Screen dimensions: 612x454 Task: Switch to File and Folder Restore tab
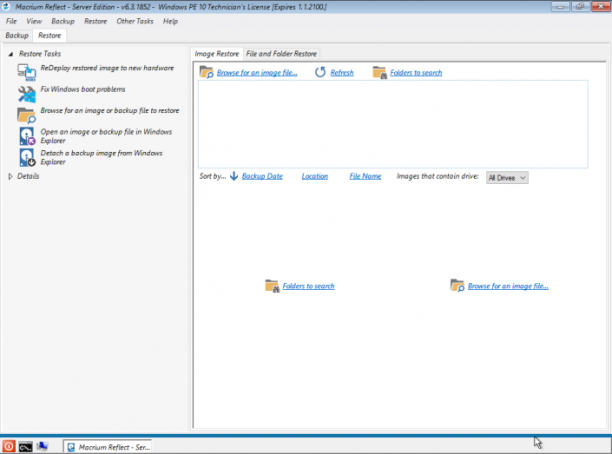pos(281,54)
